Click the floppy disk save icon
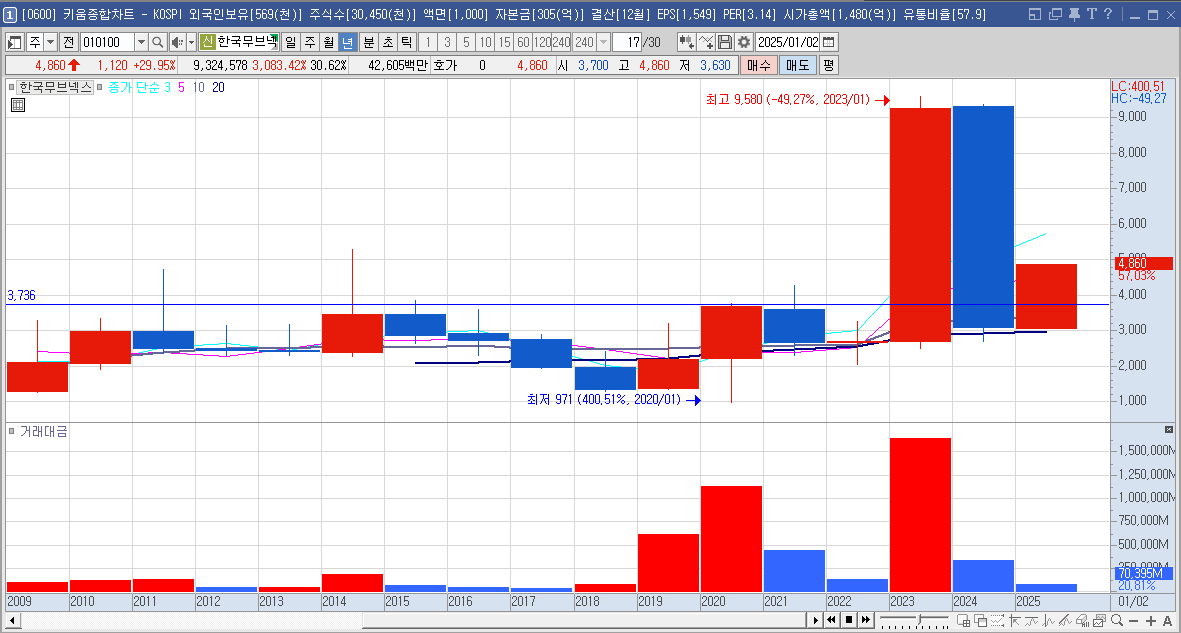Screen dimensions: 1181x633 coord(725,42)
